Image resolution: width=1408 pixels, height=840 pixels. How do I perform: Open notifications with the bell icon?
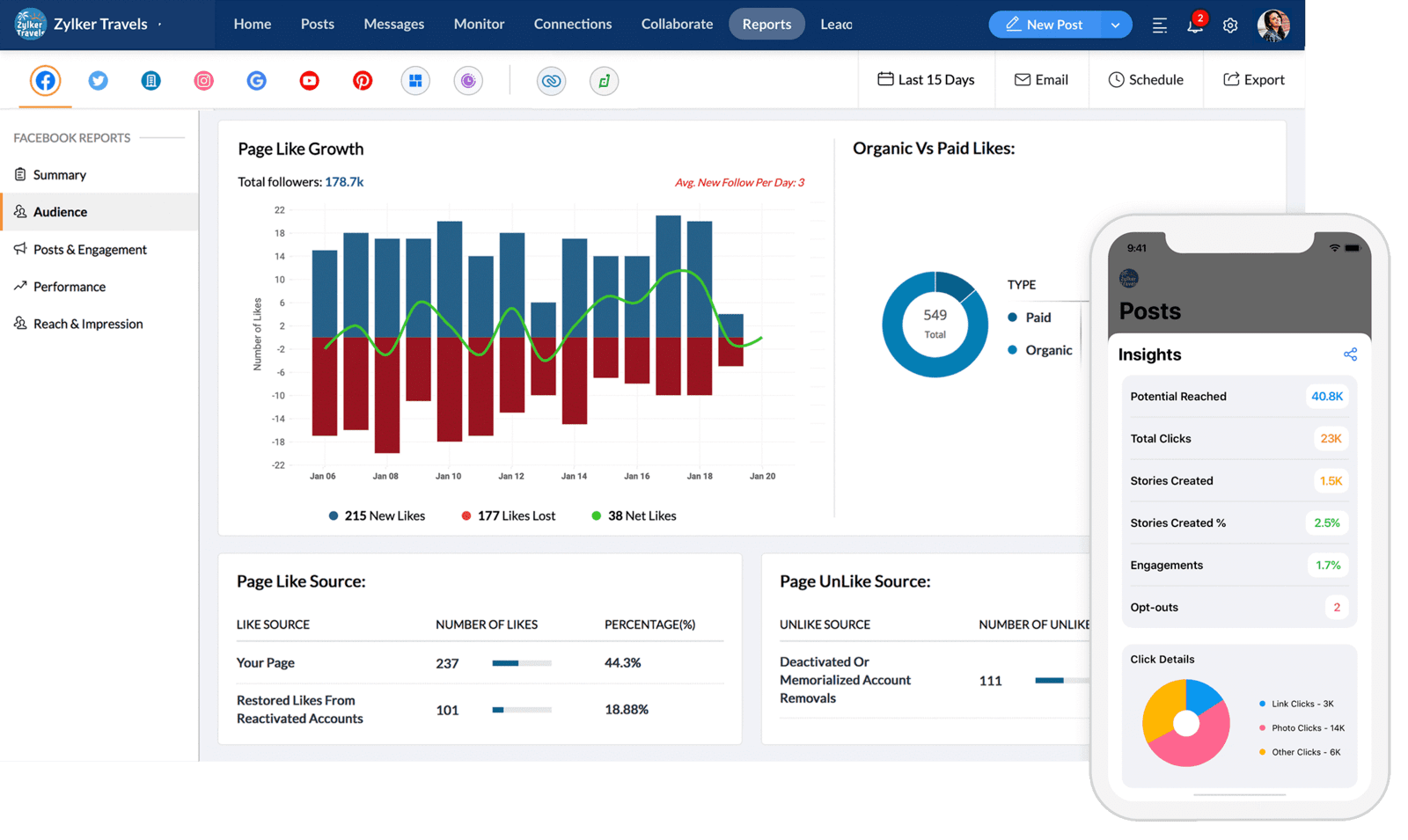point(1194,25)
